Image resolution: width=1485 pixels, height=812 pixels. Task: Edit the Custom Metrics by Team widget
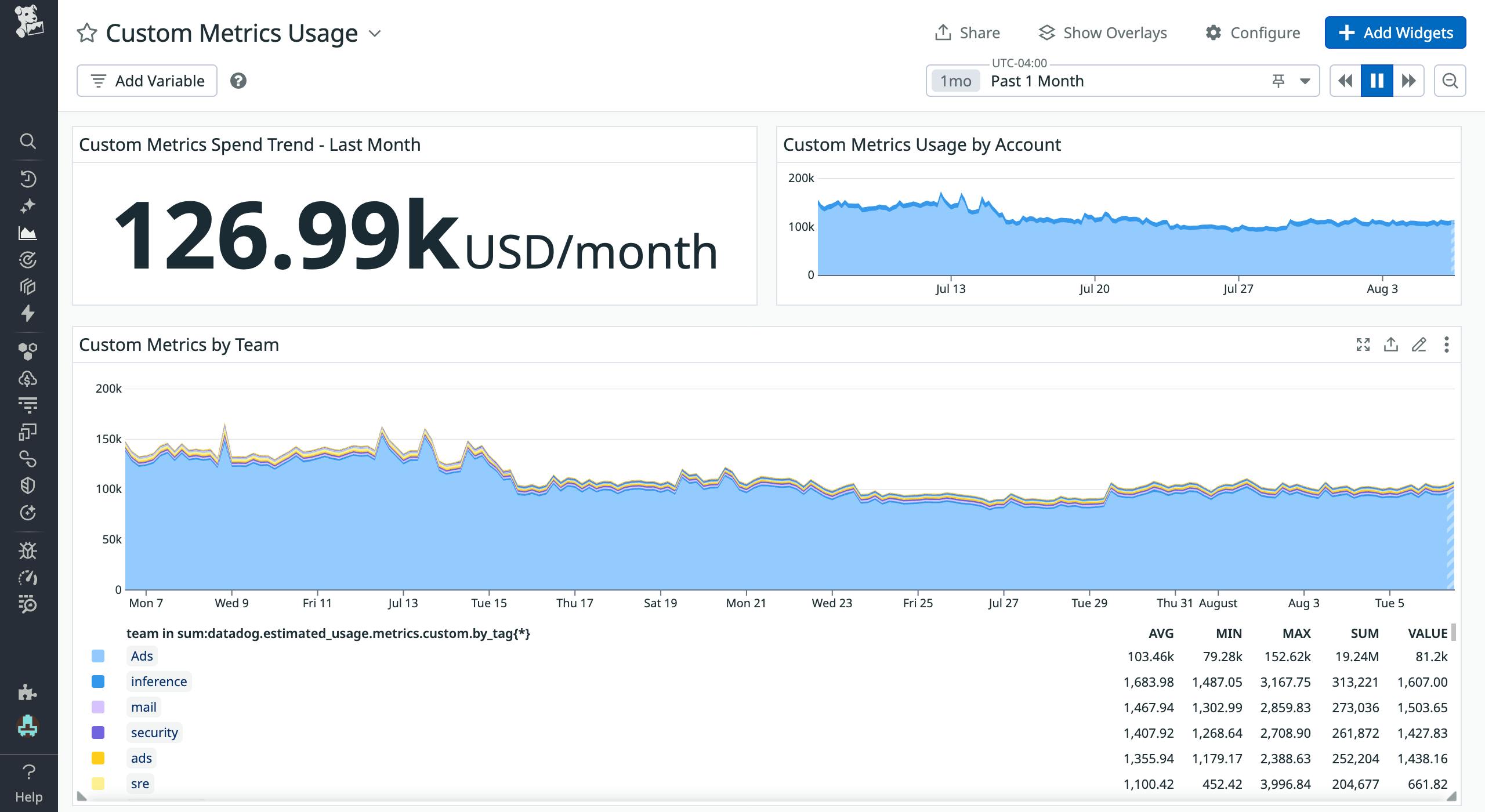tap(1419, 345)
